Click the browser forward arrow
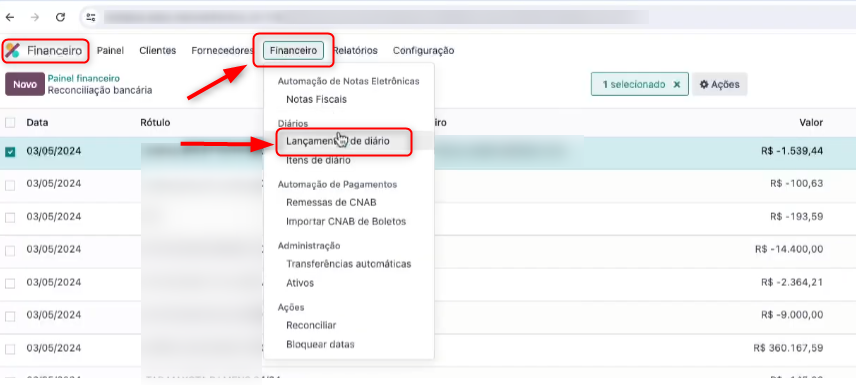This screenshot has width=856, height=390. coord(35,17)
